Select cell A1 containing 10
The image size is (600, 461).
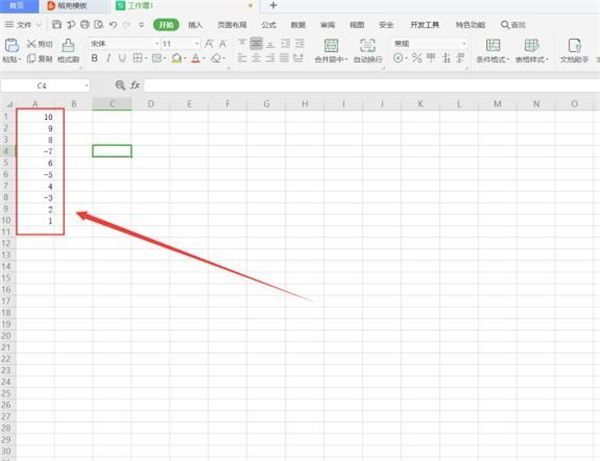point(36,117)
